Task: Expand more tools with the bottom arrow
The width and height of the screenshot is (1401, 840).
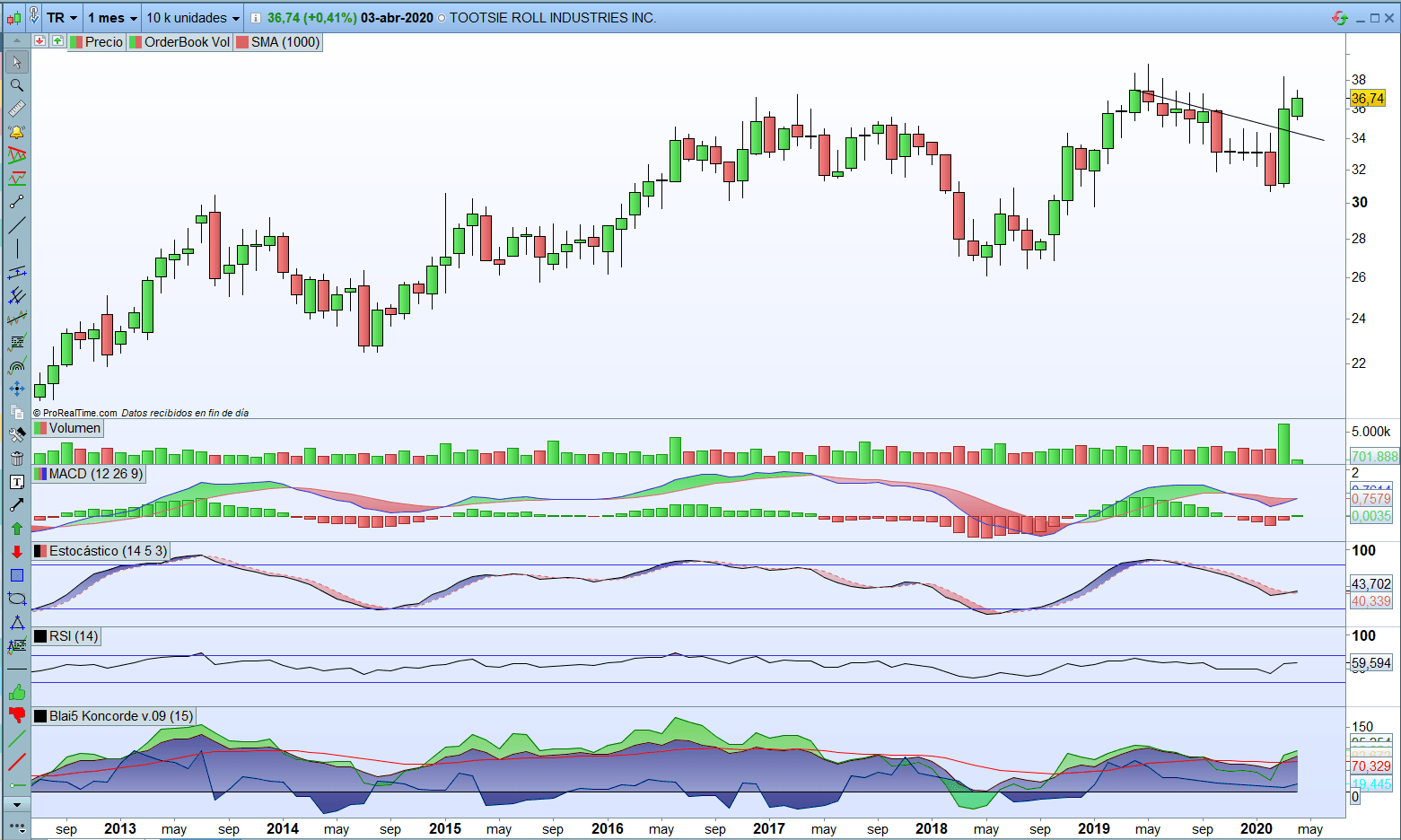Action: coord(16,805)
